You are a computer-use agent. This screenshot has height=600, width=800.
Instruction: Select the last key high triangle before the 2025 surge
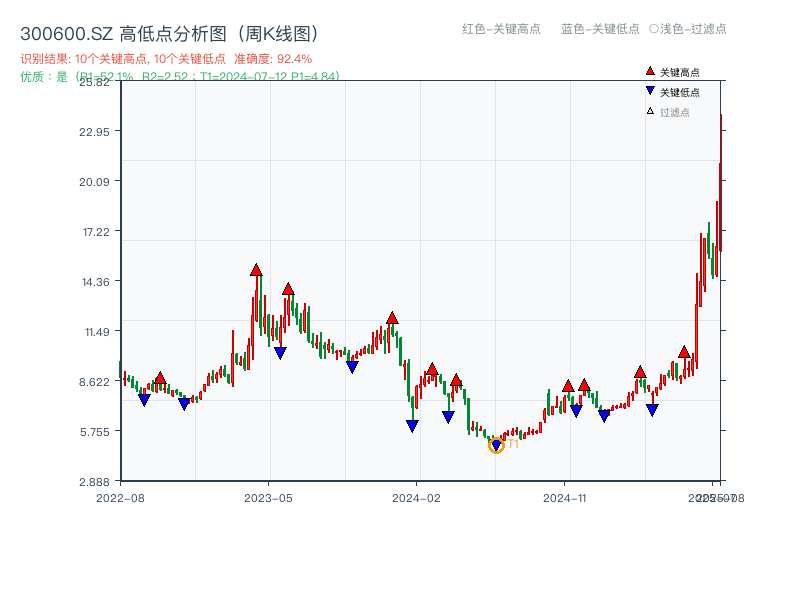tap(684, 352)
